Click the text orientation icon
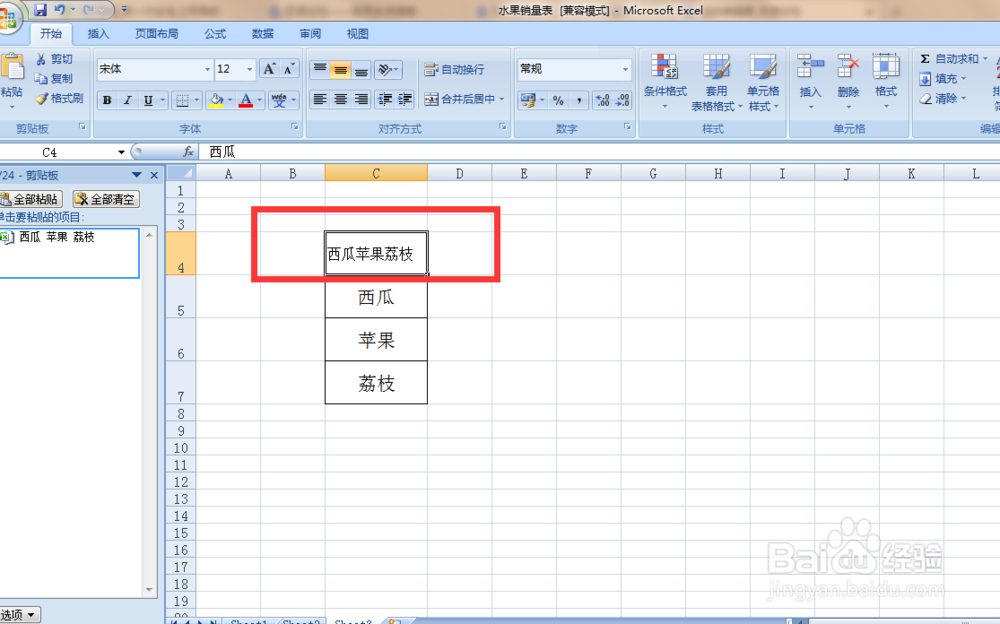 [385, 69]
